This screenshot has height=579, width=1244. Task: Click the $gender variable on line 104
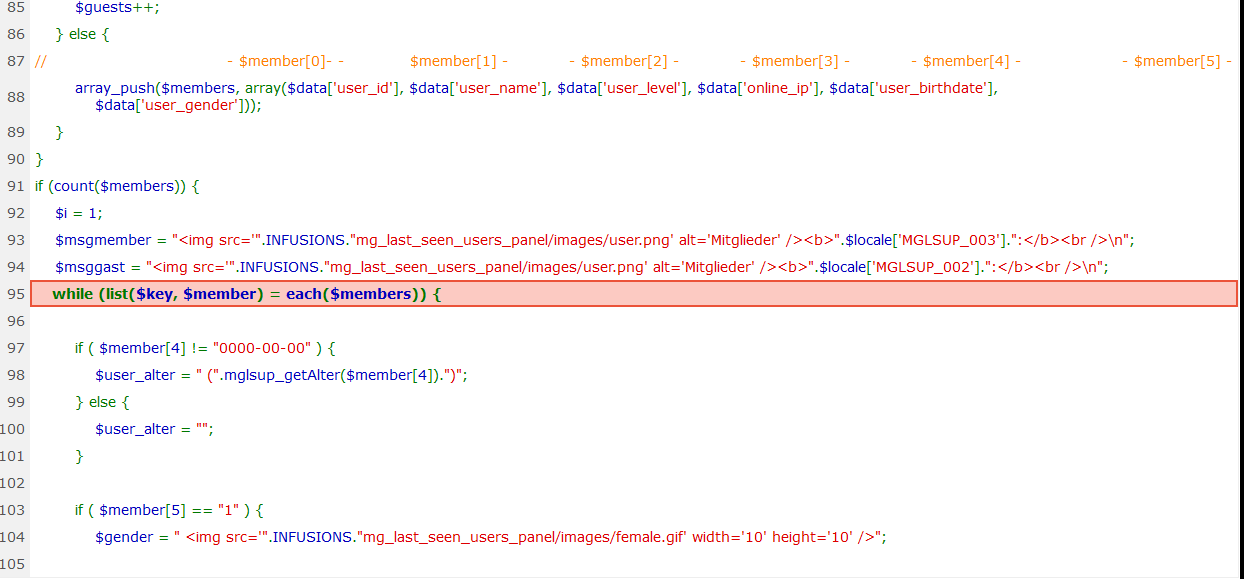point(125,537)
